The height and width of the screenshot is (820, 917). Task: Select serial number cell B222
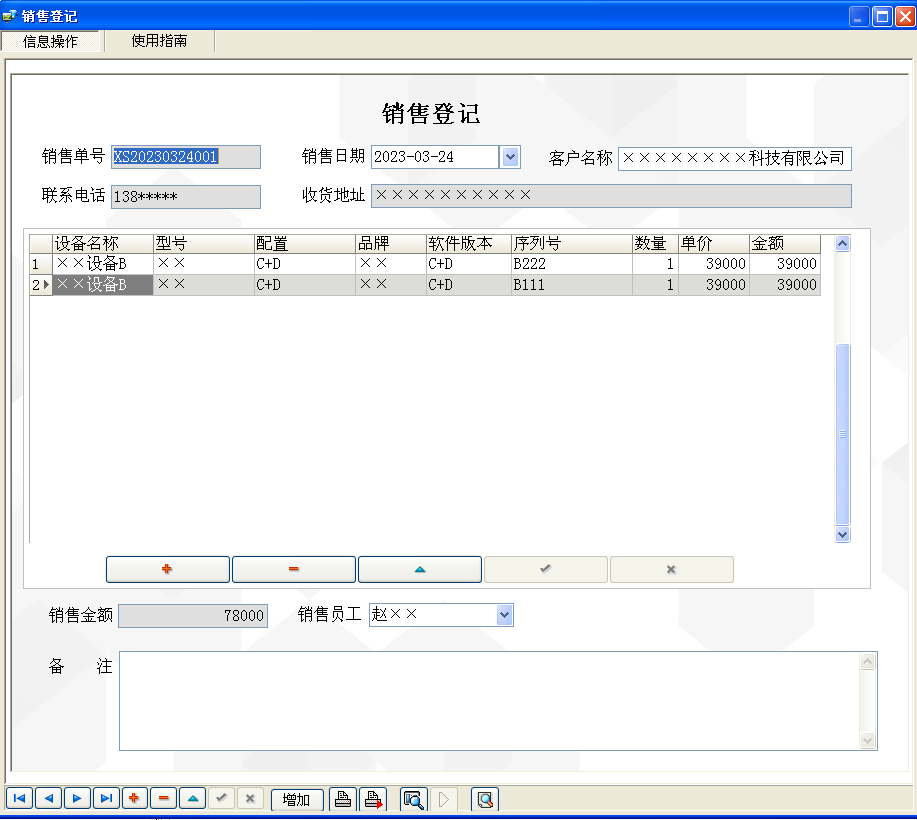571,264
